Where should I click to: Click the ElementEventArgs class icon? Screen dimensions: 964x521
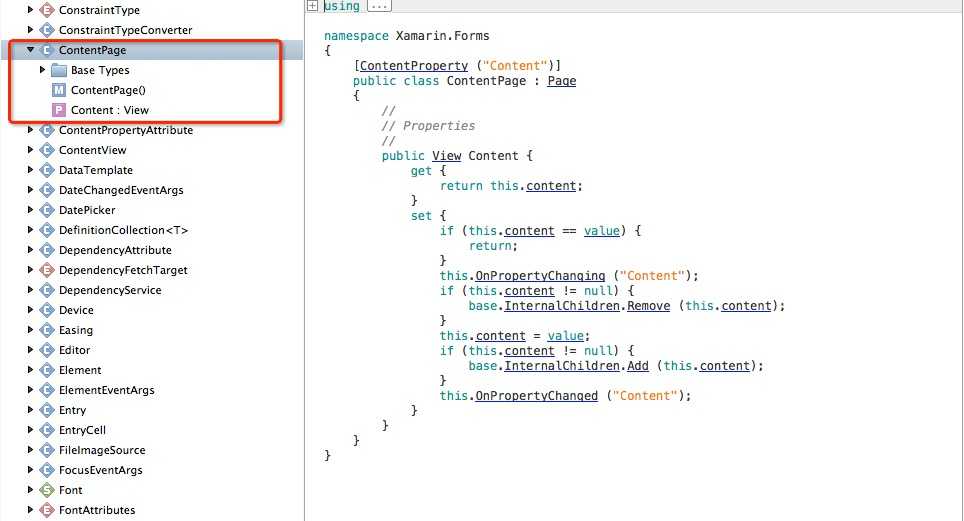47,390
